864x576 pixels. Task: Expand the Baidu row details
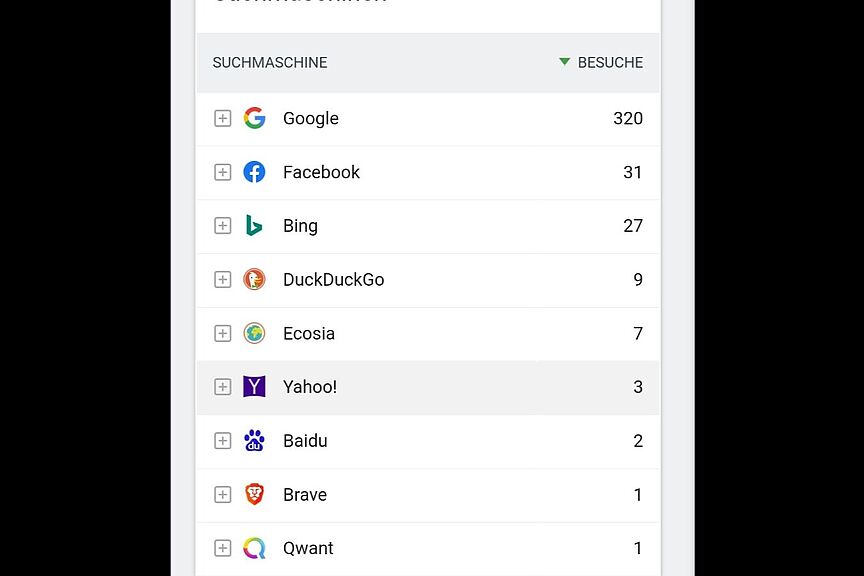click(x=222, y=441)
